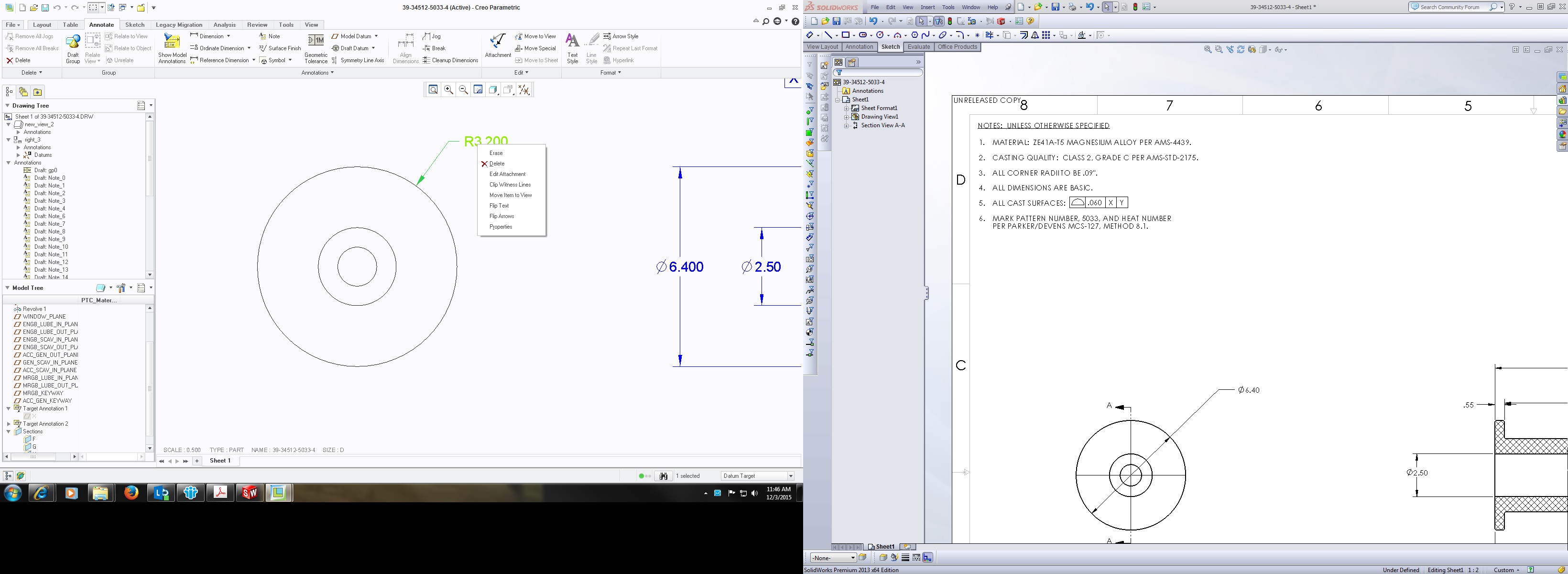Click Drawing Tree vertical scrollbar thumb

pyautogui.click(x=150, y=158)
